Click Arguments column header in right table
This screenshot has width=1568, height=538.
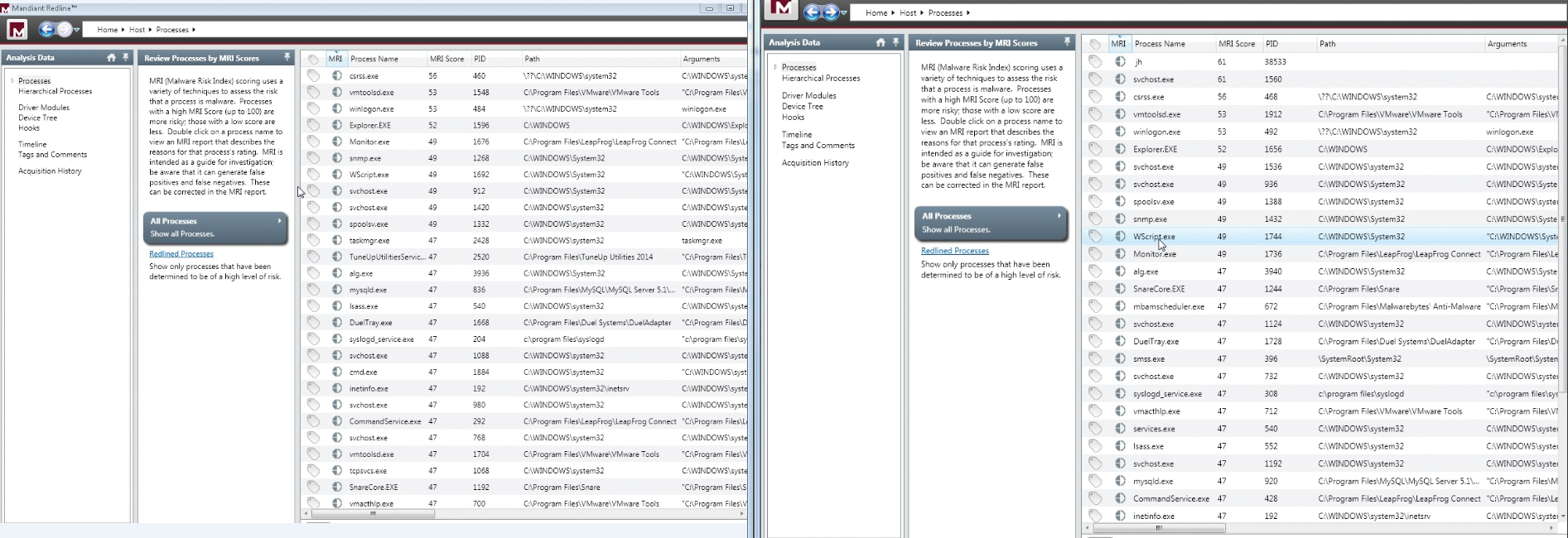1522,44
